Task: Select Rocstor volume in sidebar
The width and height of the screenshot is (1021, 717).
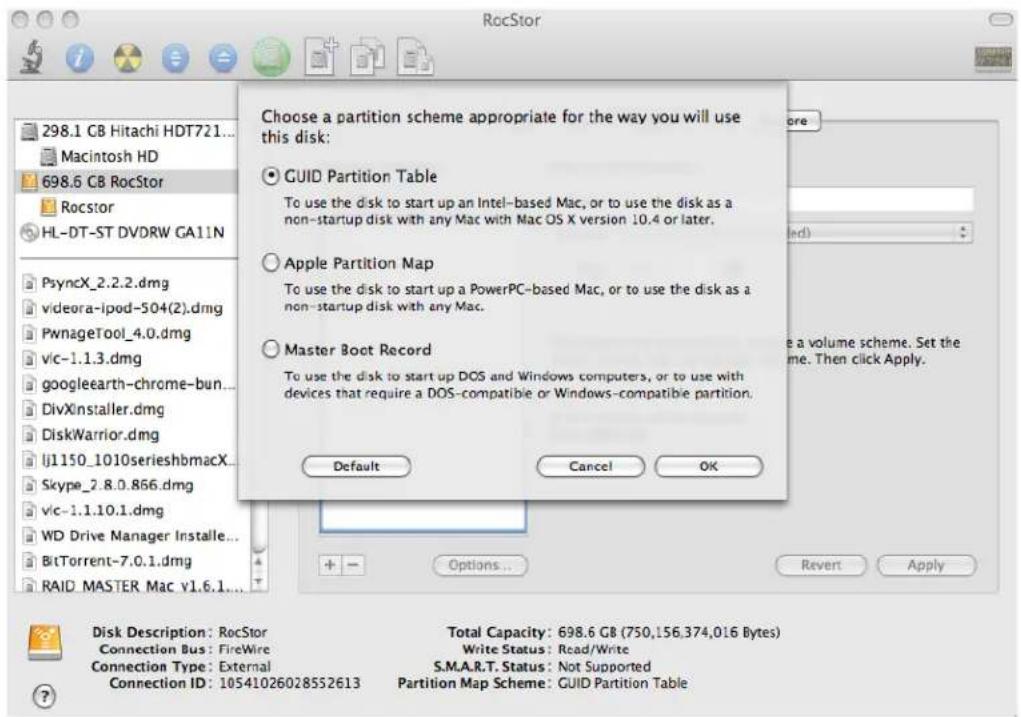Action: point(127,207)
